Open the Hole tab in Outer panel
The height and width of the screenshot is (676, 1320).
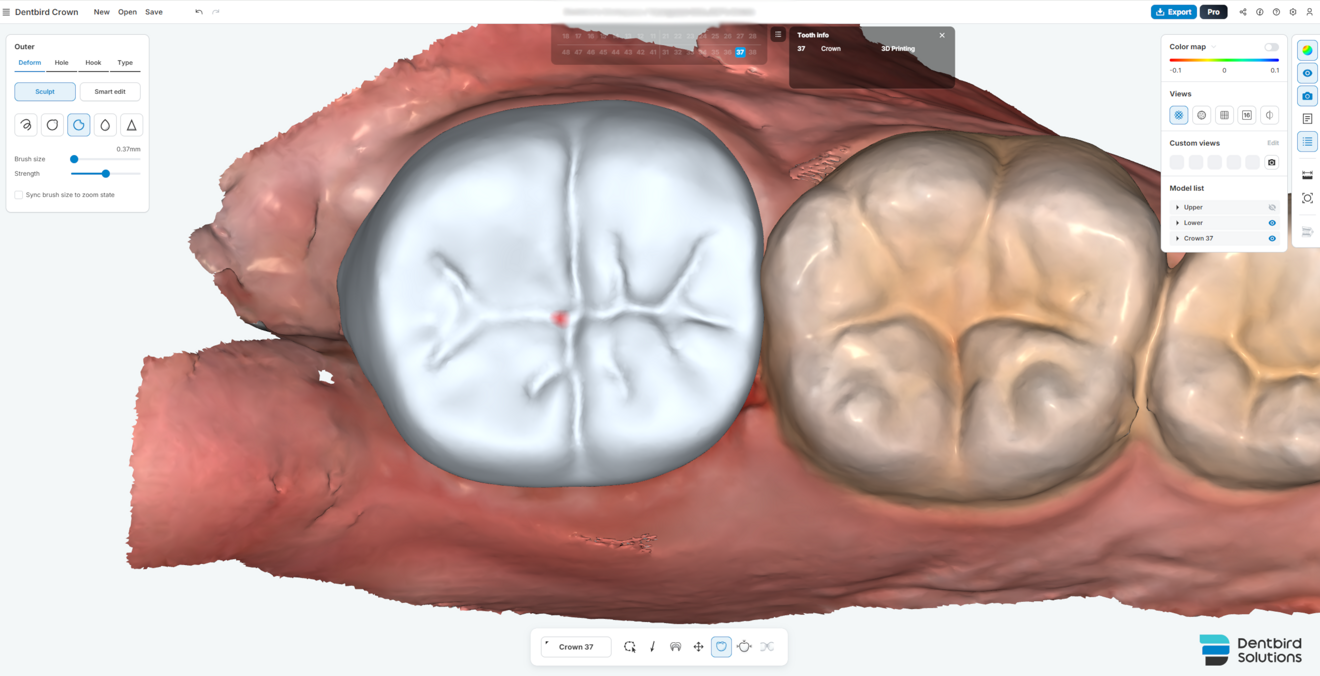click(x=61, y=62)
